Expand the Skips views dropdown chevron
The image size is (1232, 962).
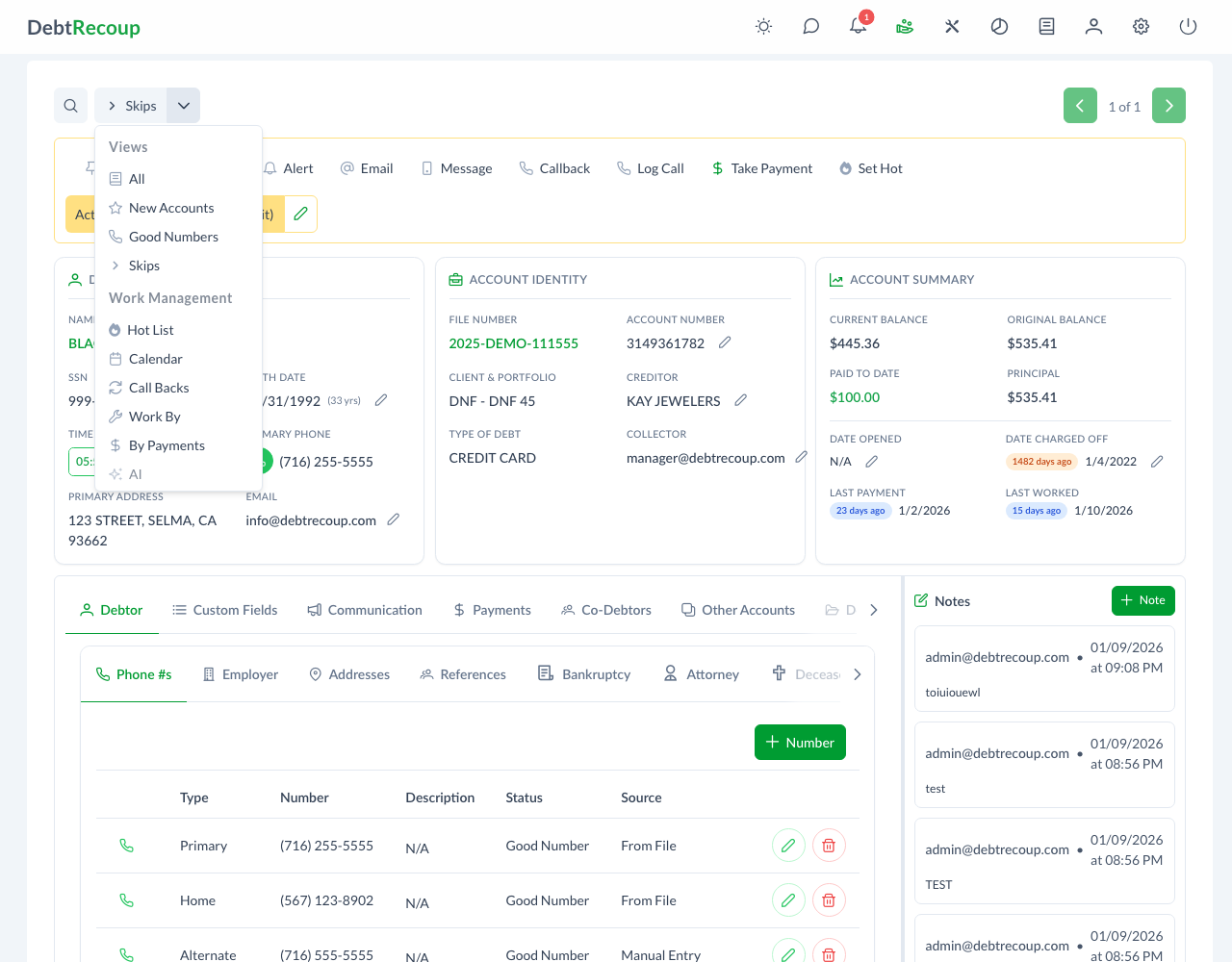(x=183, y=105)
